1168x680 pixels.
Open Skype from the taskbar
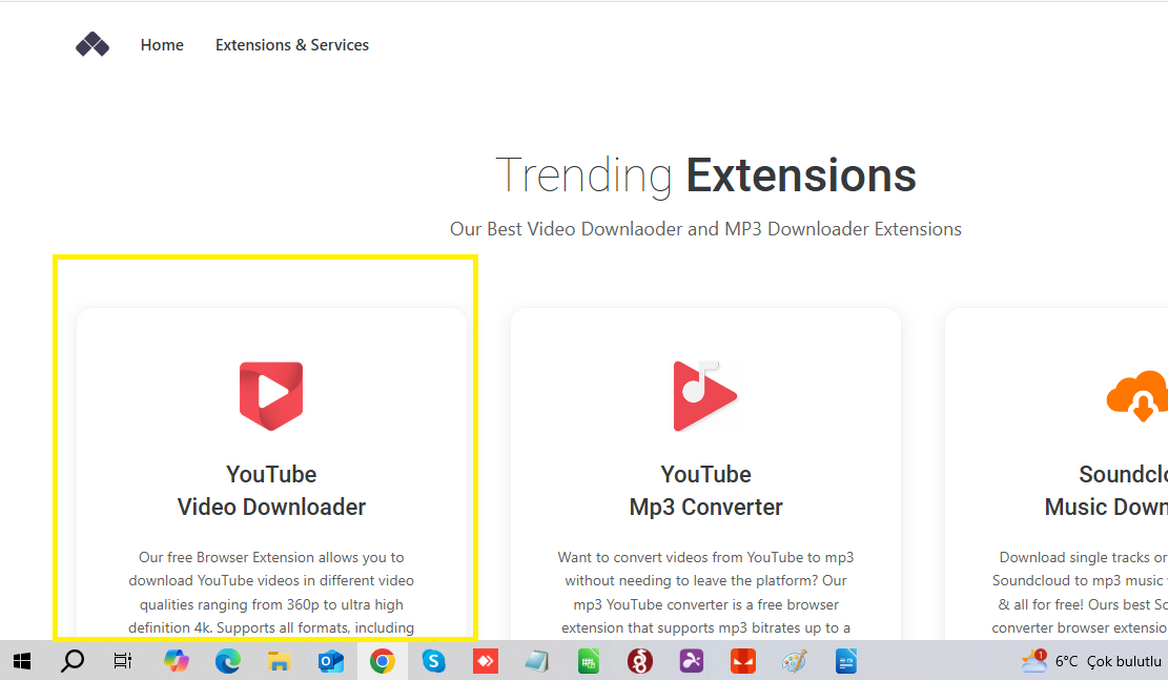(x=433, y=661)
